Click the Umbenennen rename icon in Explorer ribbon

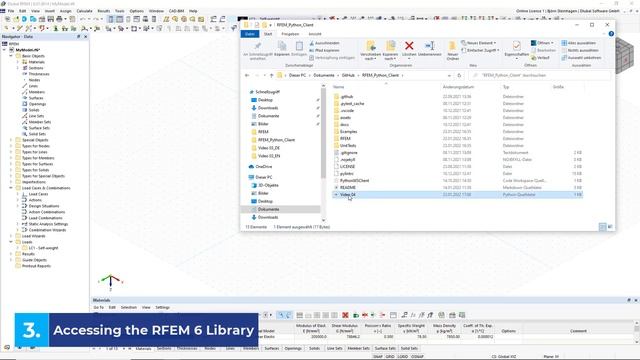429,46
